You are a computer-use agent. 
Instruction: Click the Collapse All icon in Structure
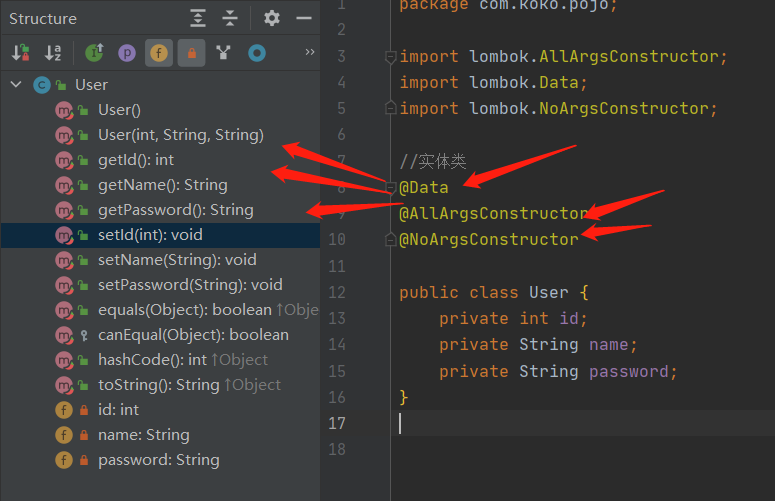pyautogui.click(x=230, y=18)
